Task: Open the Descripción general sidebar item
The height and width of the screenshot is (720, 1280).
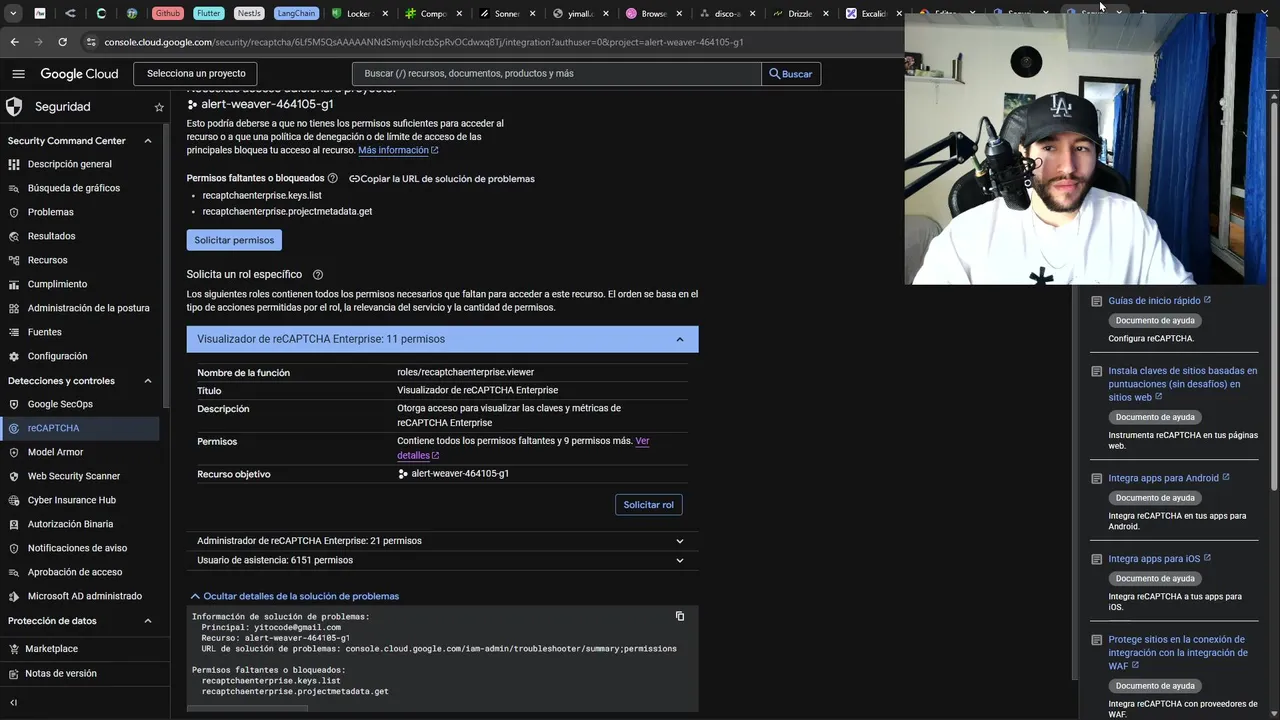Action: coord(80,164)
